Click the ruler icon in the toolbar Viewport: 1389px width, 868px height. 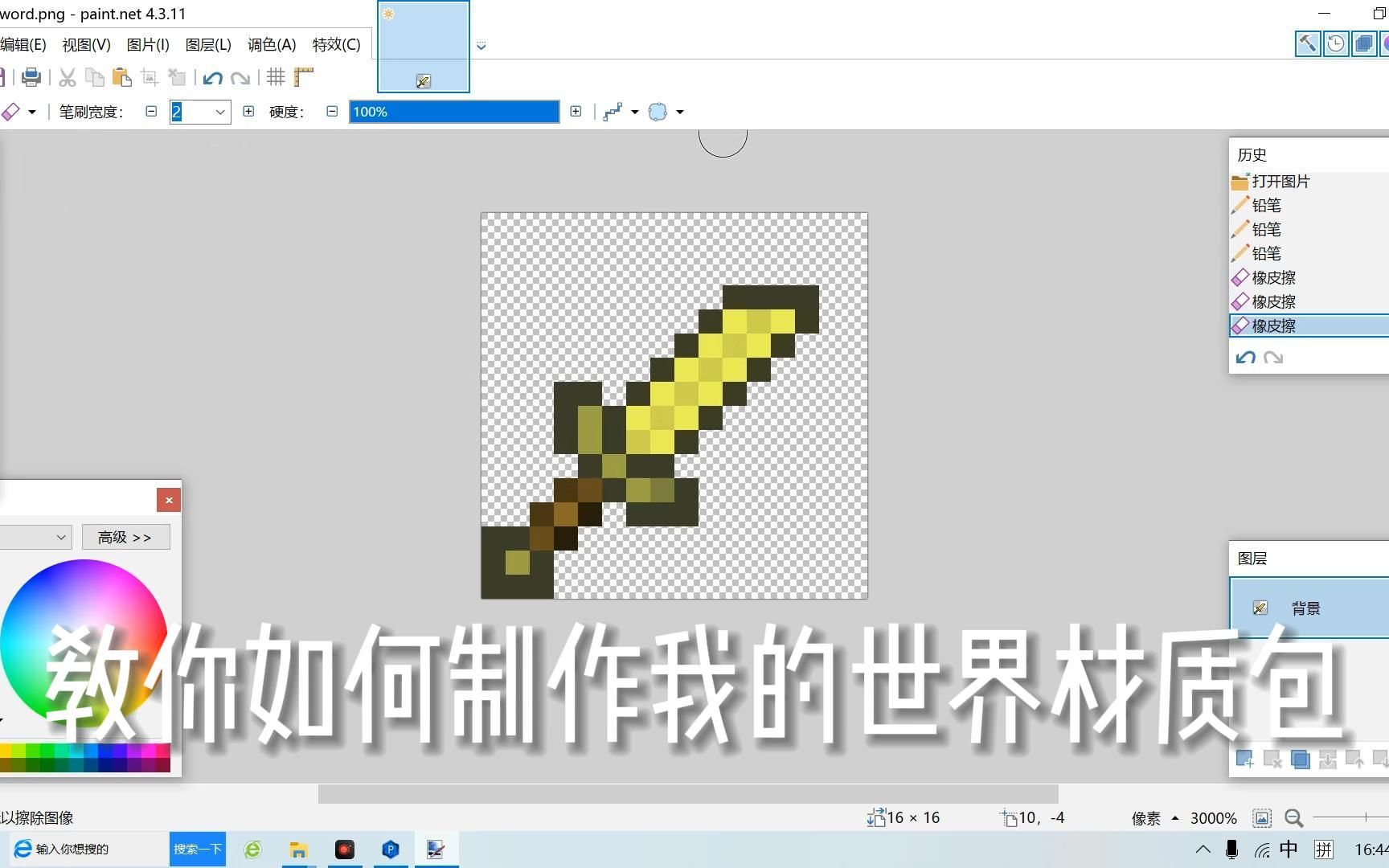click(304, 77)
